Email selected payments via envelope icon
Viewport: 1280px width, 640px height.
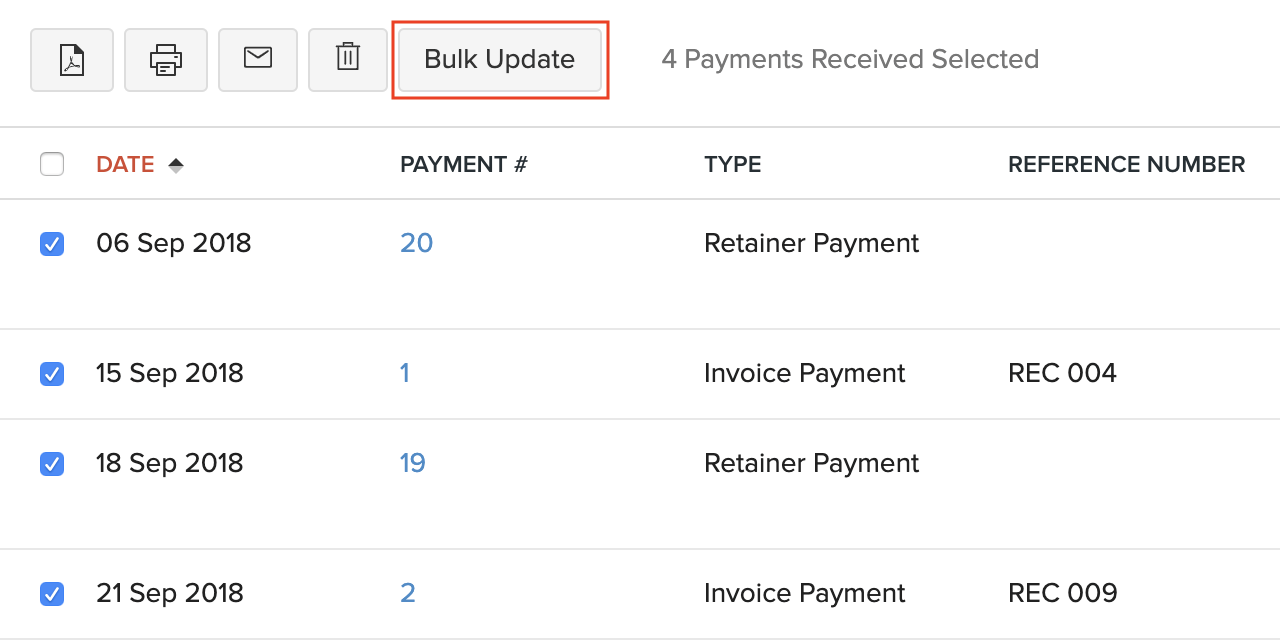click(x=258, y=60)
